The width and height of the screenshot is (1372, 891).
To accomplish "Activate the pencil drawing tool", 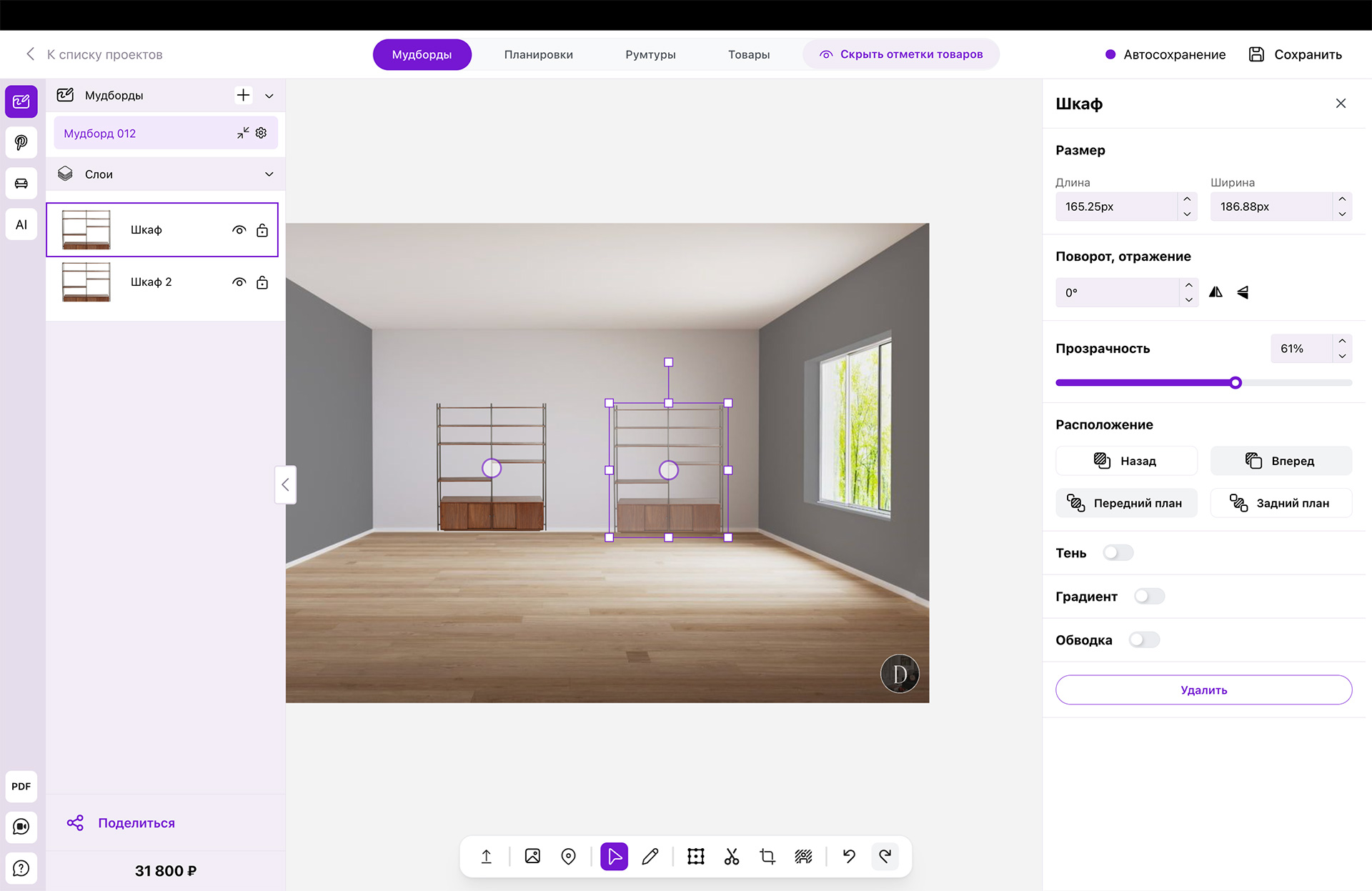I will point(650,856).
